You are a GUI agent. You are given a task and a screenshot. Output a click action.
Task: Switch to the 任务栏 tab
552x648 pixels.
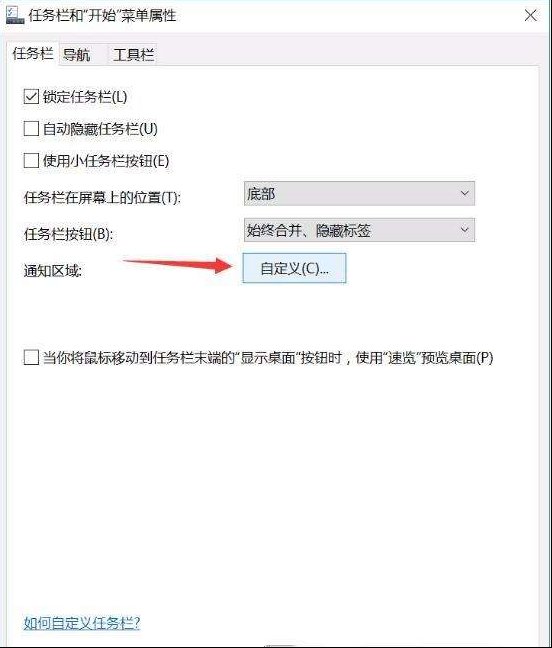coord(33,53)
